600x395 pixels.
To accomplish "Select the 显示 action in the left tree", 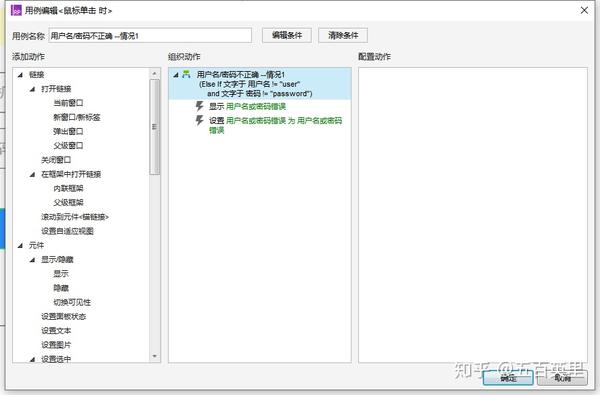I will coord(61,274).
